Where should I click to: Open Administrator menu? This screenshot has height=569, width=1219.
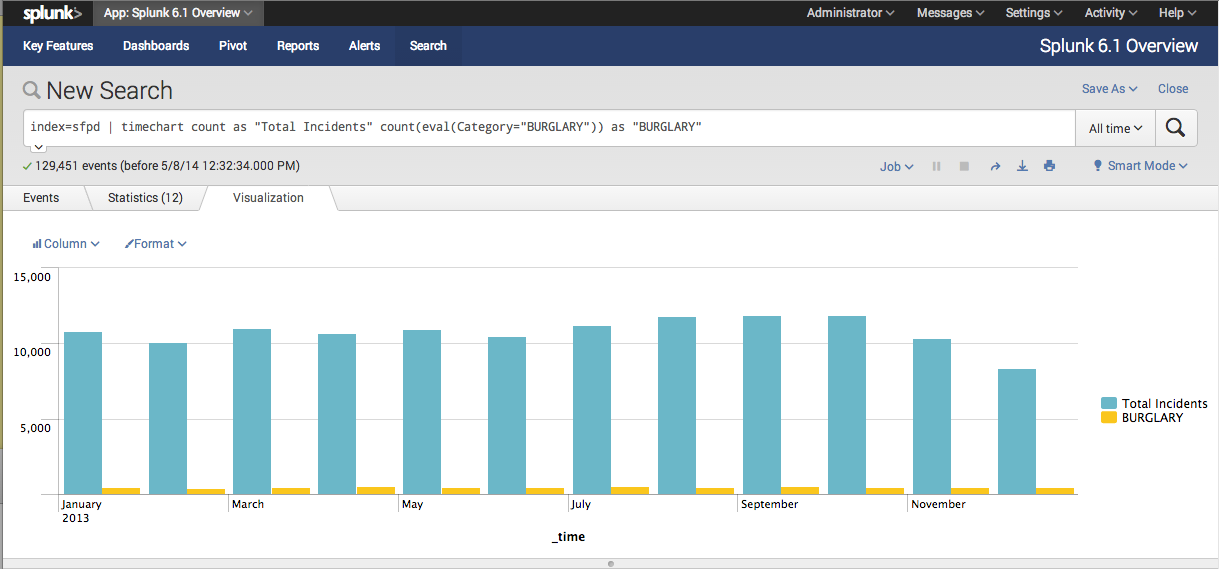pyautogui.click(x=851, y=13)
